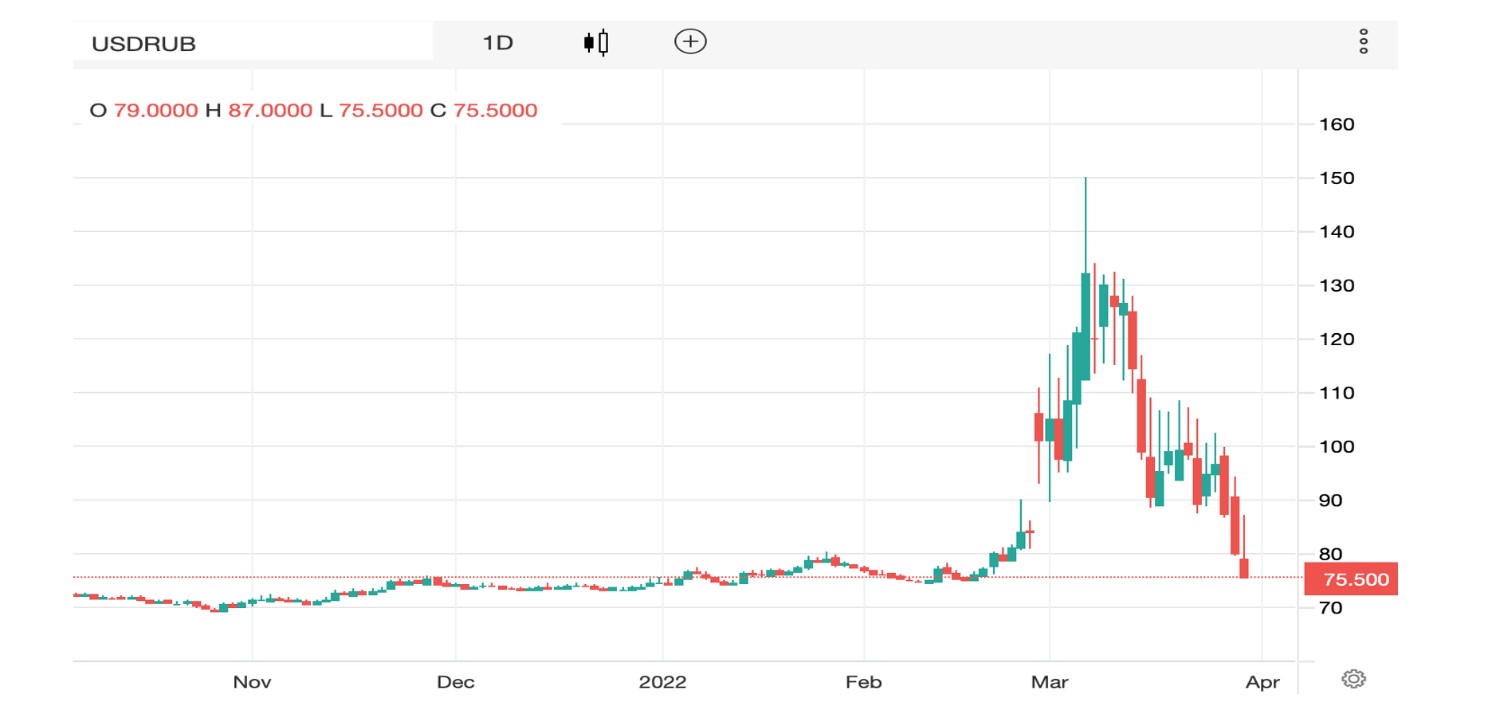Click the 75.500 current price label
The height and width of the screenshot is (714, 1492).
click(1351, 579)
